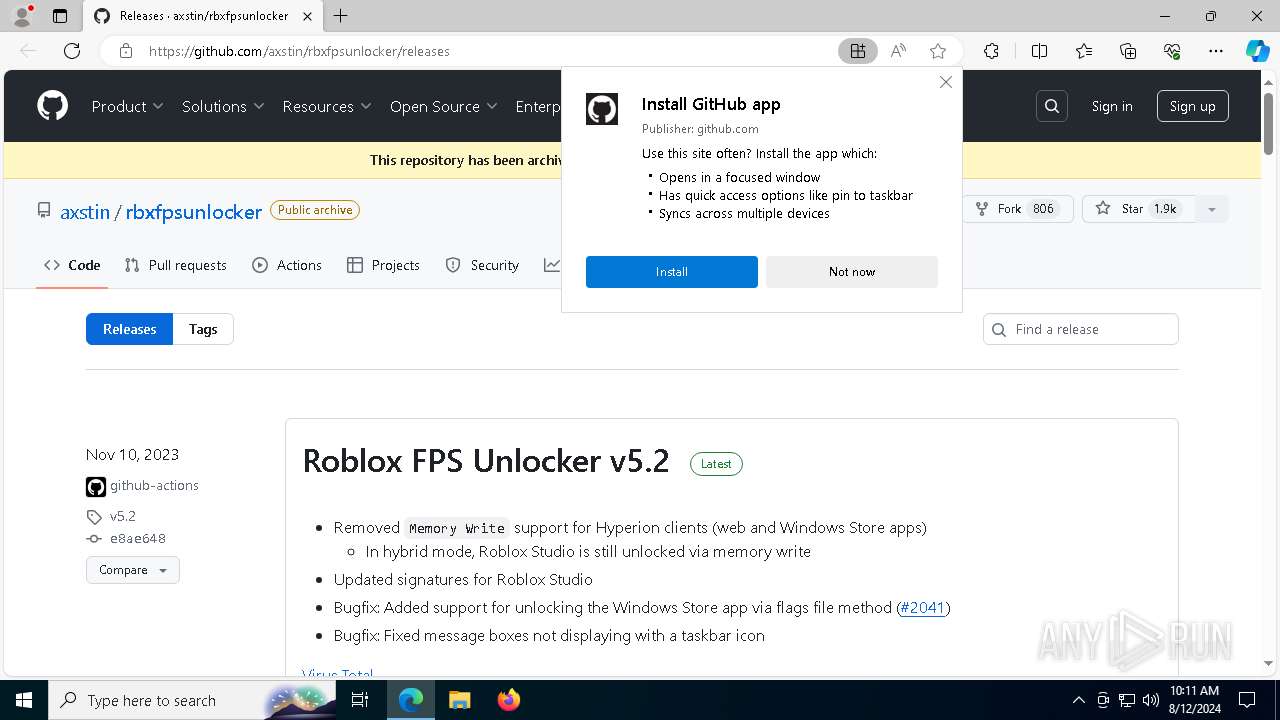This screenshot has width=1280, height=720.
Task: Open Edge Settings and more menu
Action: click(x=1216, y=51)
